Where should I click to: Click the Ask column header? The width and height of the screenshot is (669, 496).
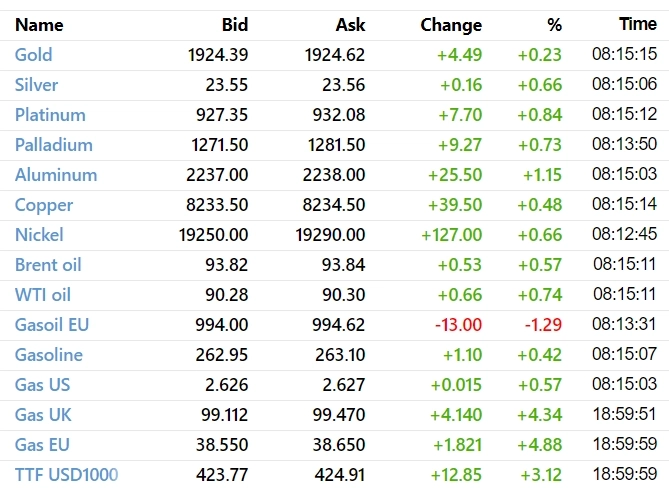tap(350, 25)
